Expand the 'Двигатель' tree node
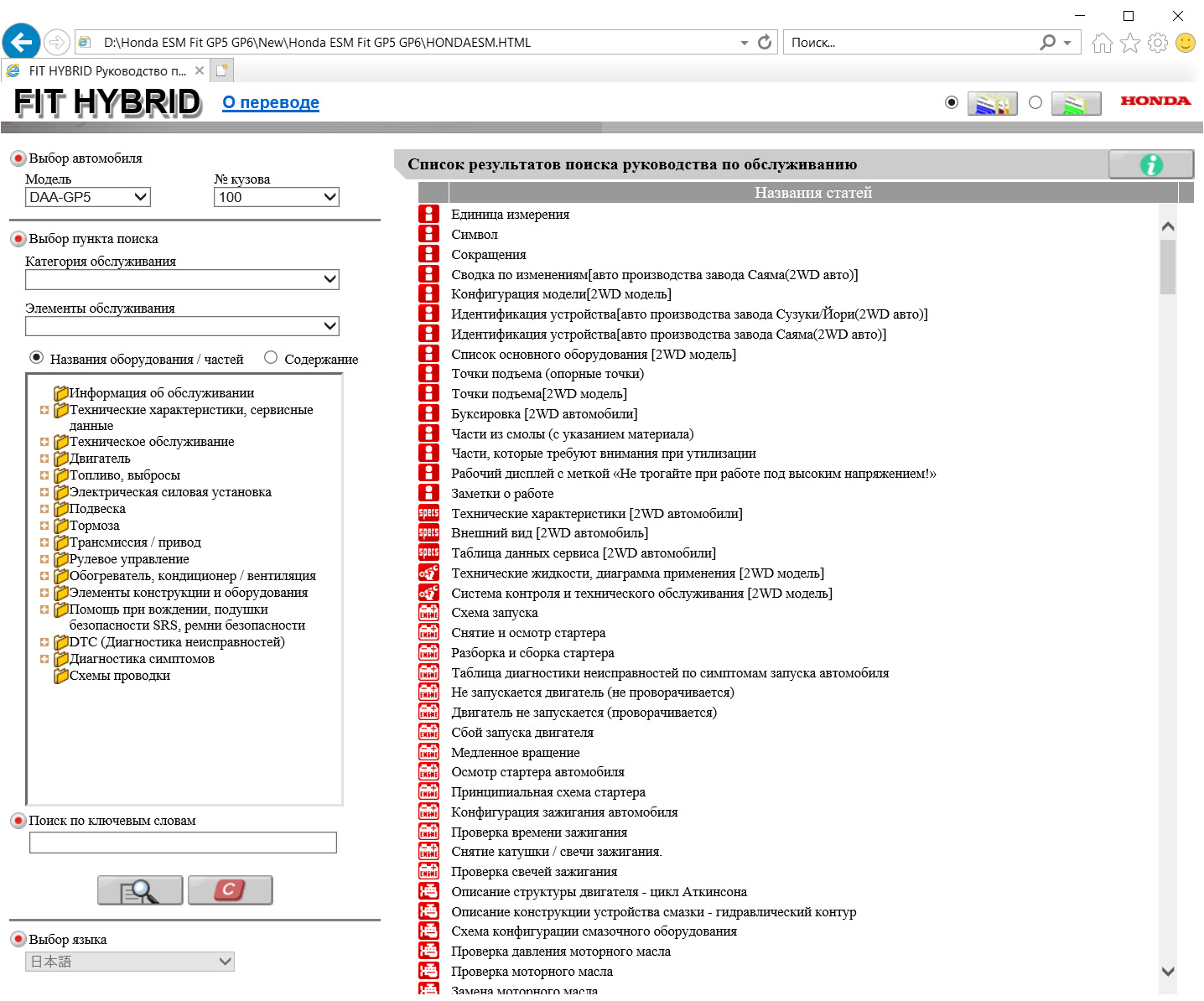Image resolution: width=1204 pixels, height=1001 pixels. [44, 459]
